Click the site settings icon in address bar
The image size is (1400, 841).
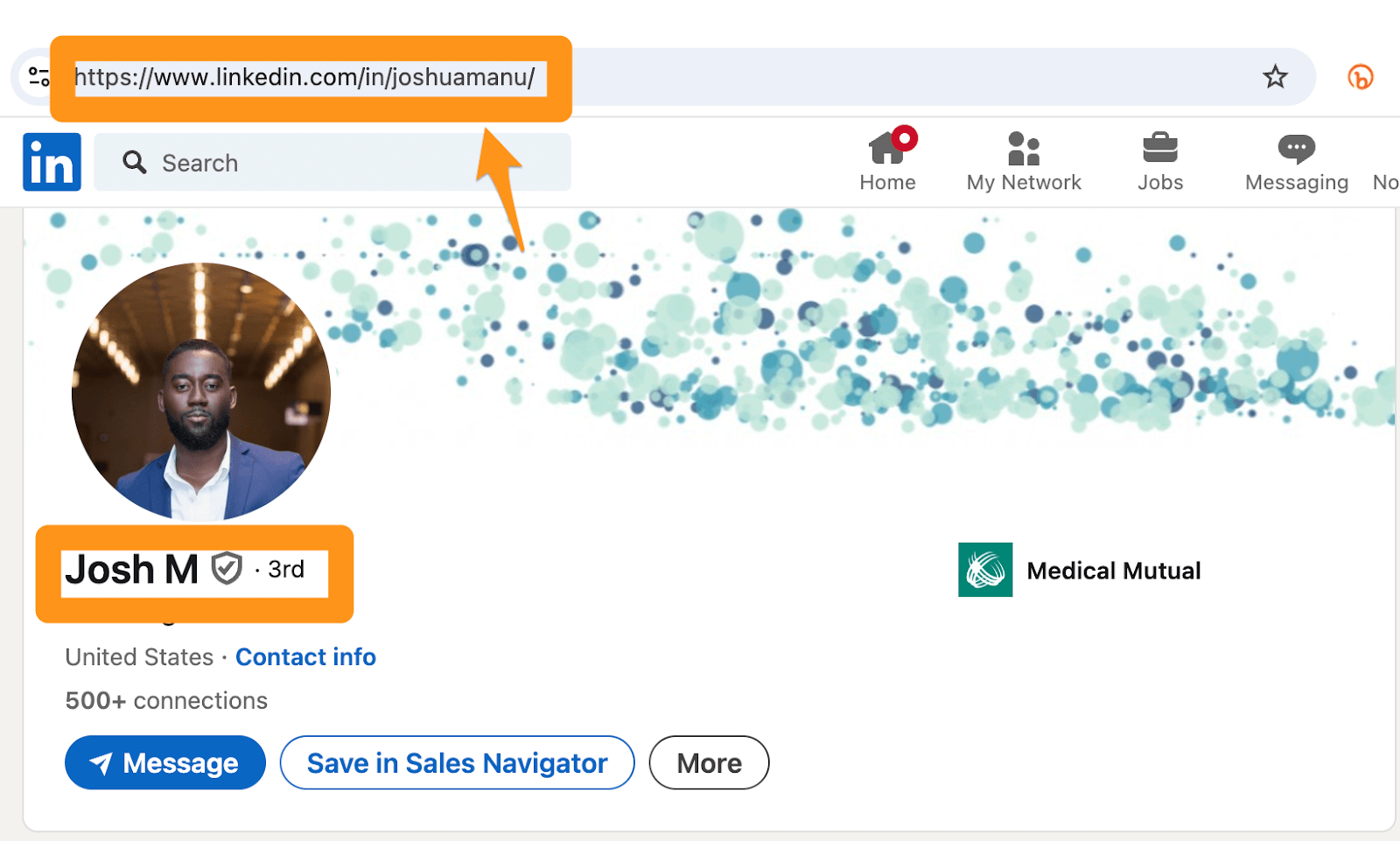point(38,77)
